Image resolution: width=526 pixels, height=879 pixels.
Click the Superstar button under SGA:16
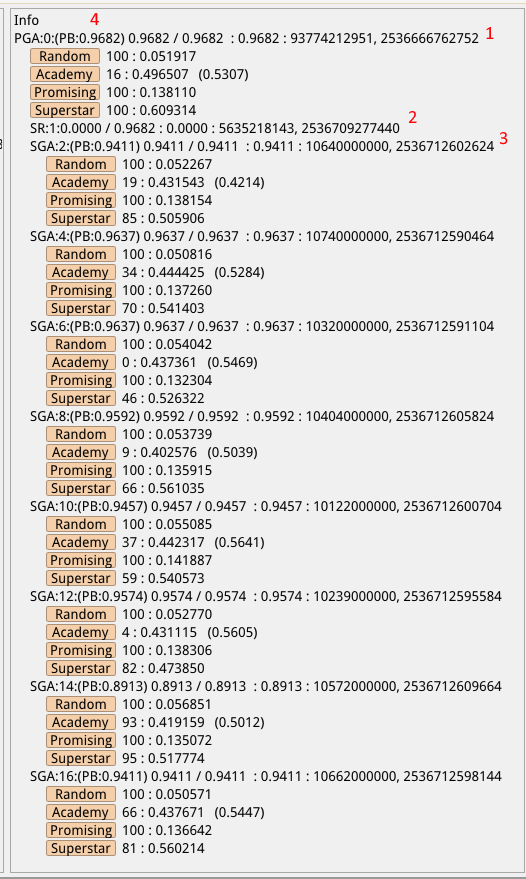pos(81,848)
